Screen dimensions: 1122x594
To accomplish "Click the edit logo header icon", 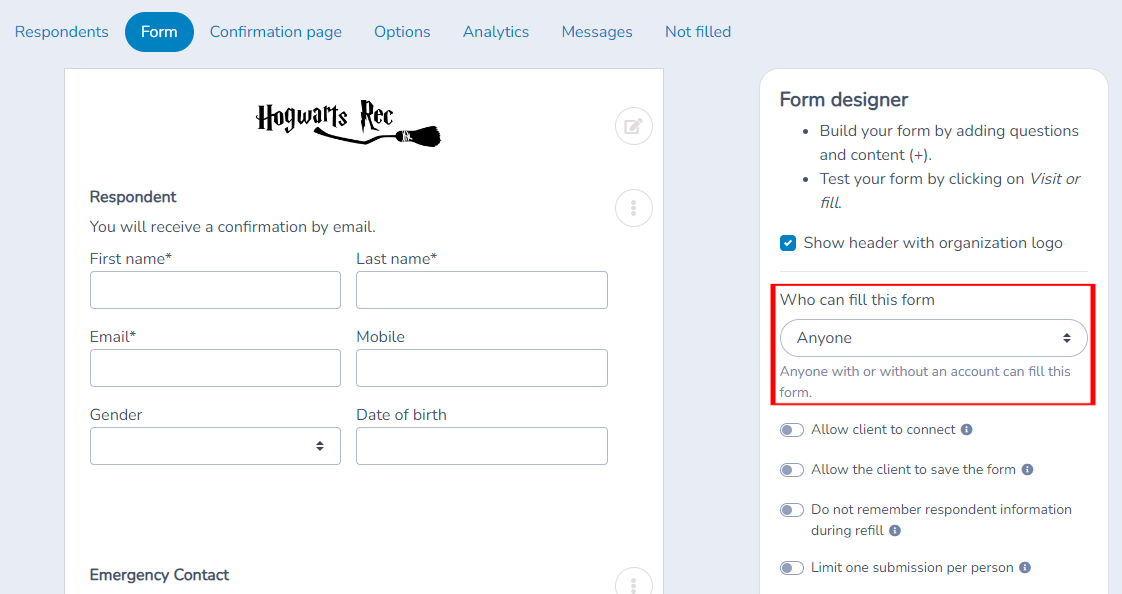I will click(633, 127).
